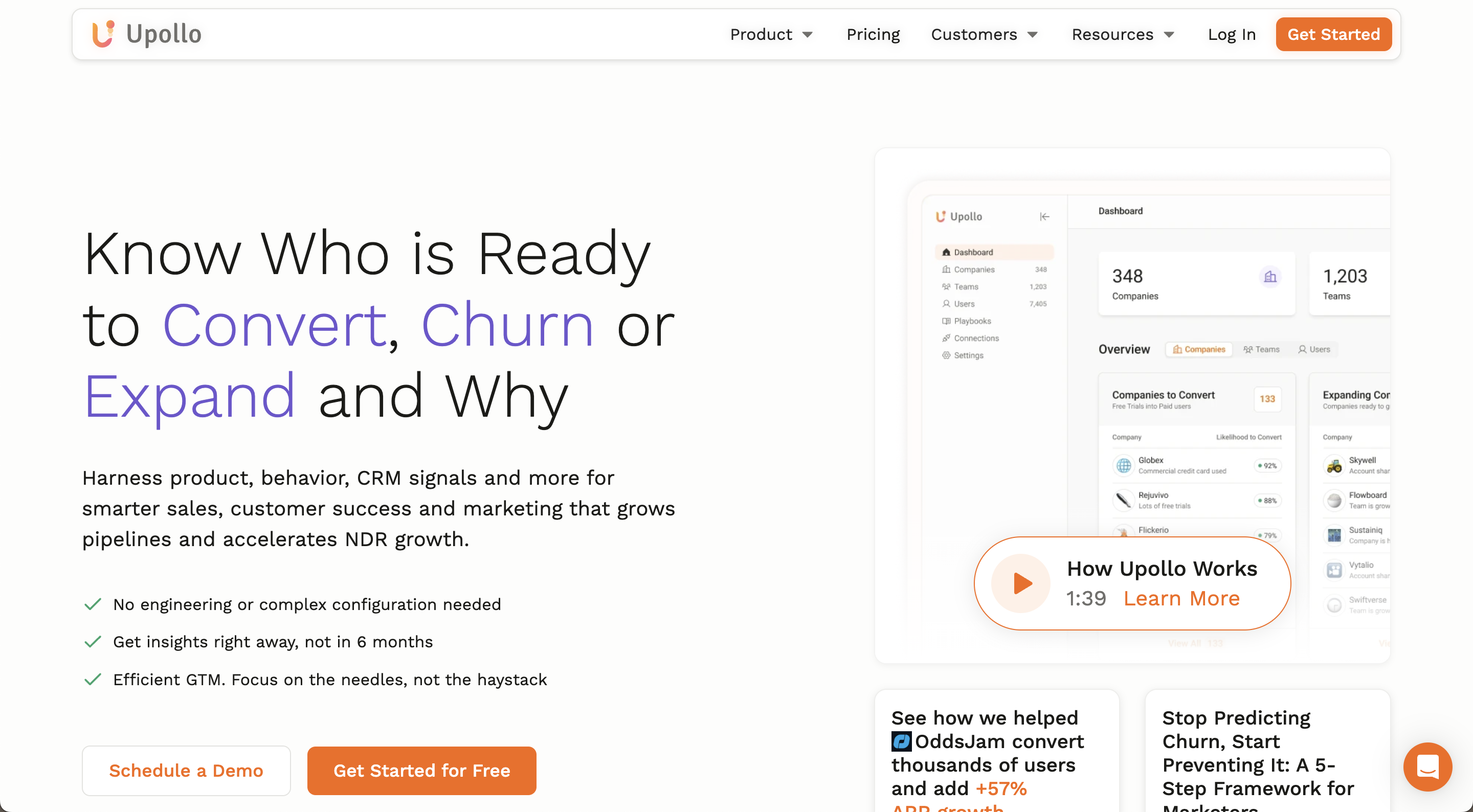The height and width of the screenshot is (812, 1473).
Task: Click the 'Dashboard' heading in the preview
Action: pos(1120,211)
